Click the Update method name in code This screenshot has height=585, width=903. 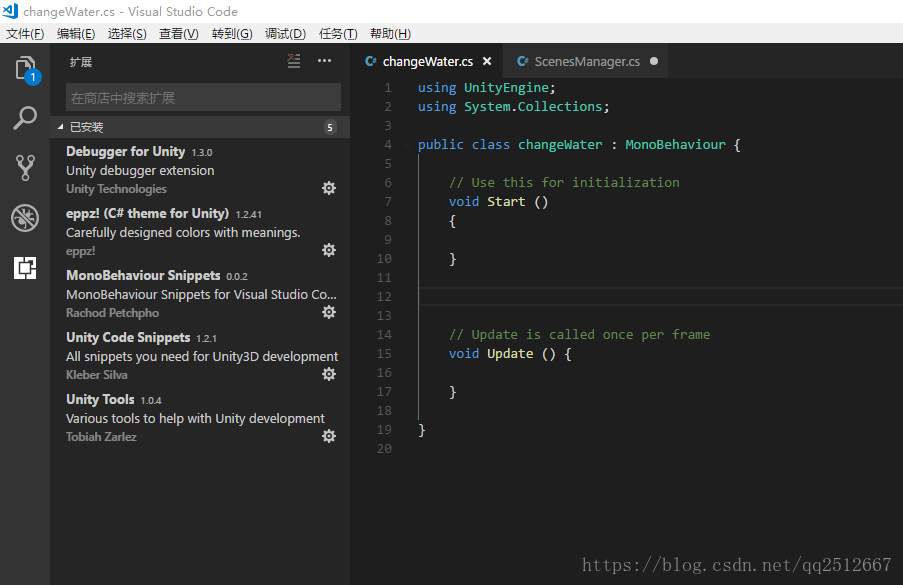tap(510, 354)
